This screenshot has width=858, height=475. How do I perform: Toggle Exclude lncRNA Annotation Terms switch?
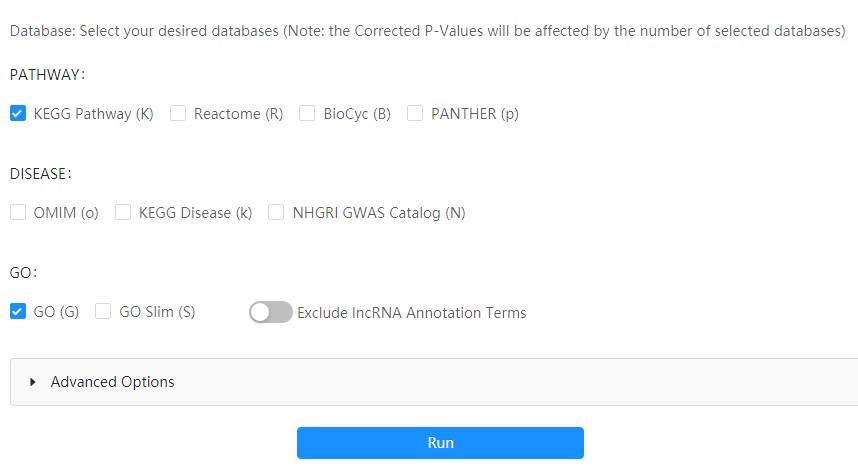(271, 312)
